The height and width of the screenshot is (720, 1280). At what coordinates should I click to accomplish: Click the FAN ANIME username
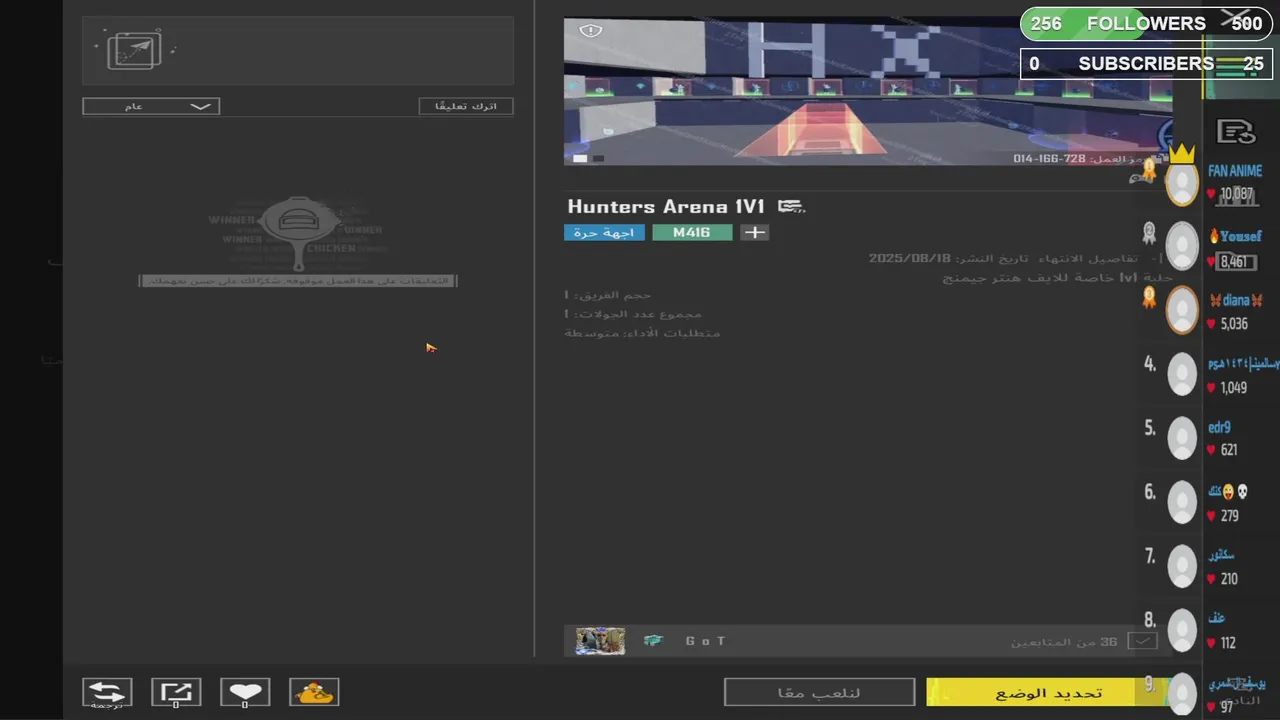click(x=1235, y=172)
